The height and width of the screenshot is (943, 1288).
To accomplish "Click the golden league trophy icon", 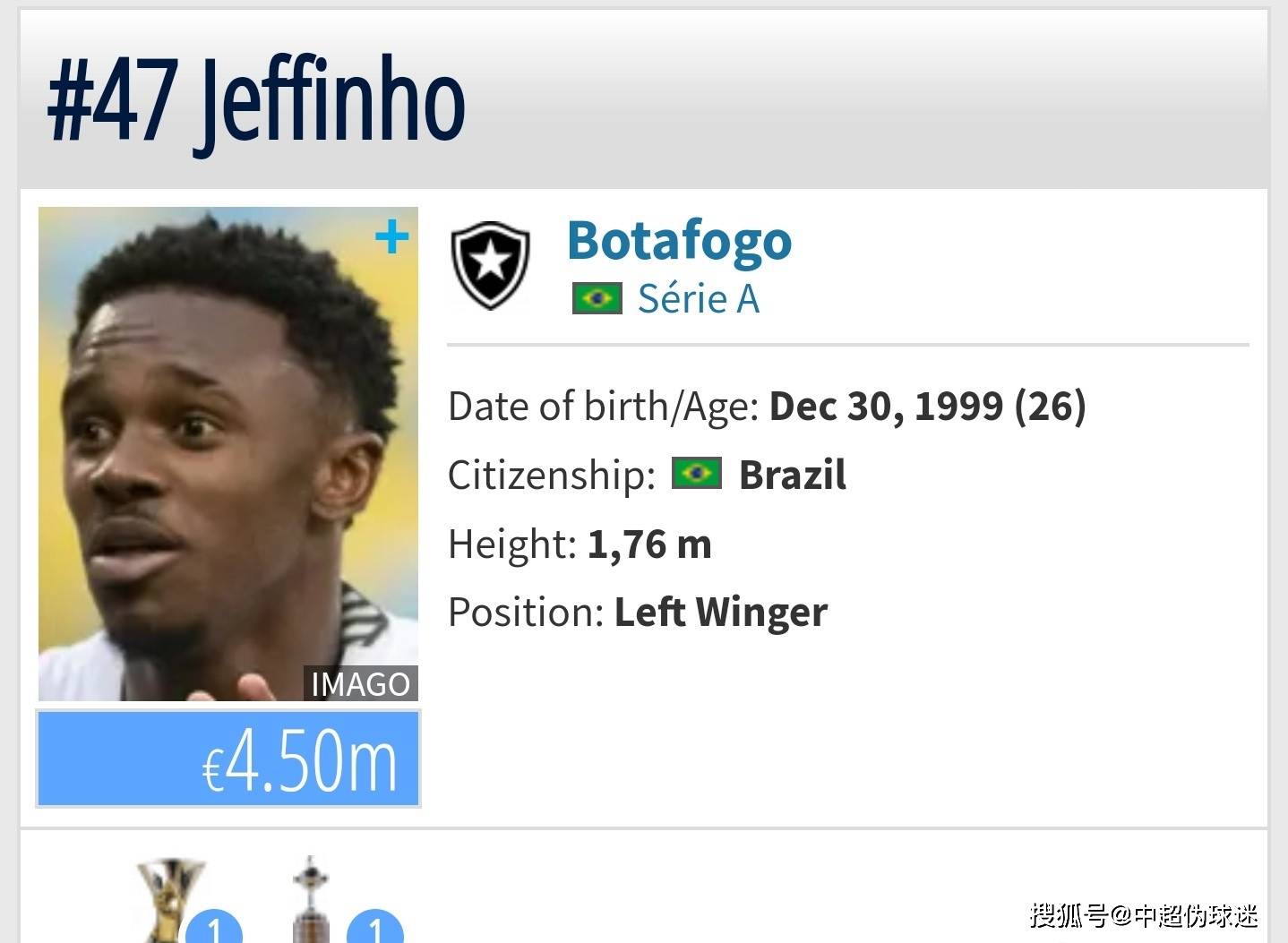I will coord(170,899).
